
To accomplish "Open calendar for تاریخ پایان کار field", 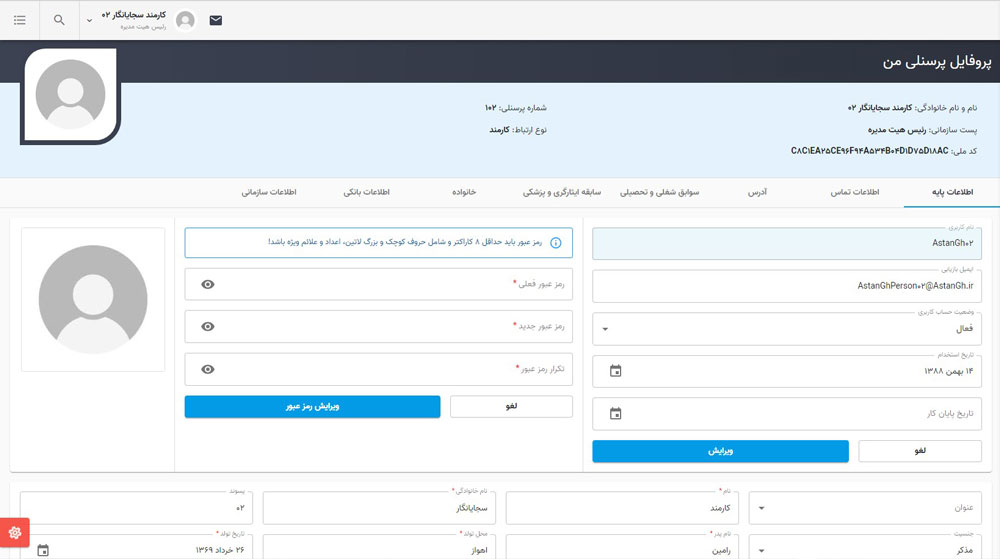I will point(615,414).
